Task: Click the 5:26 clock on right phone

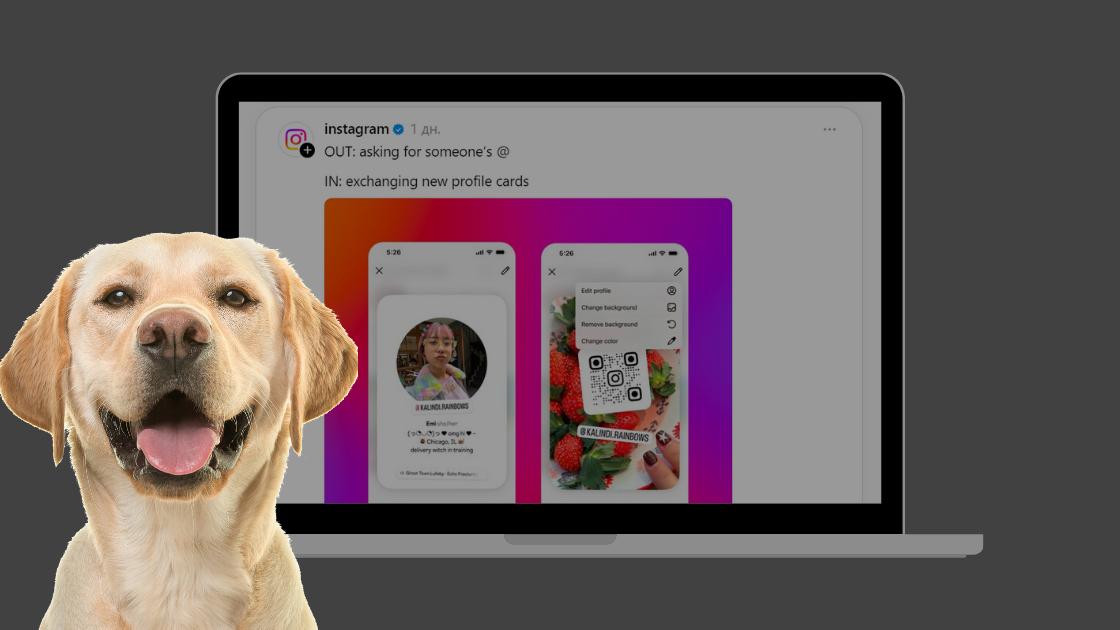Action: (x=566, y=254)
